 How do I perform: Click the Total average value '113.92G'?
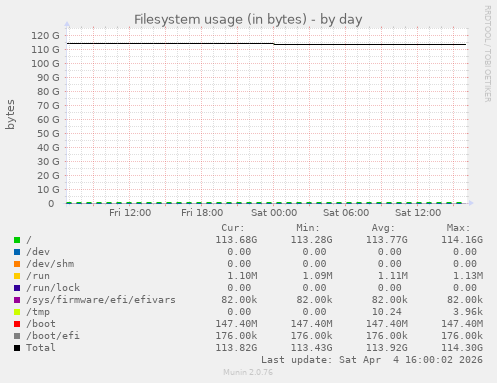pyautogui.click(x=387, y=348)
